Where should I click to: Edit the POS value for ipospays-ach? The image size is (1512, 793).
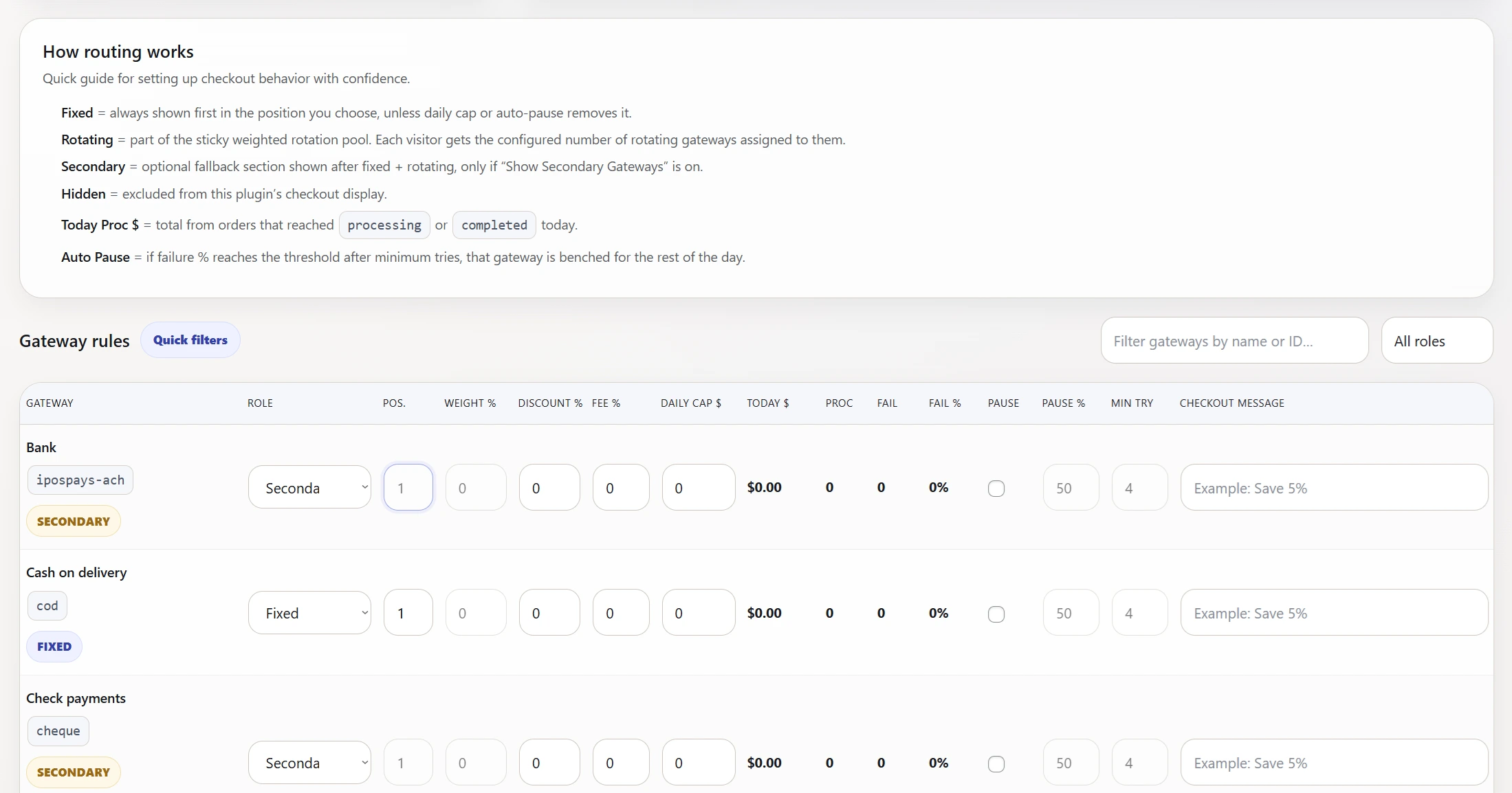408,487
